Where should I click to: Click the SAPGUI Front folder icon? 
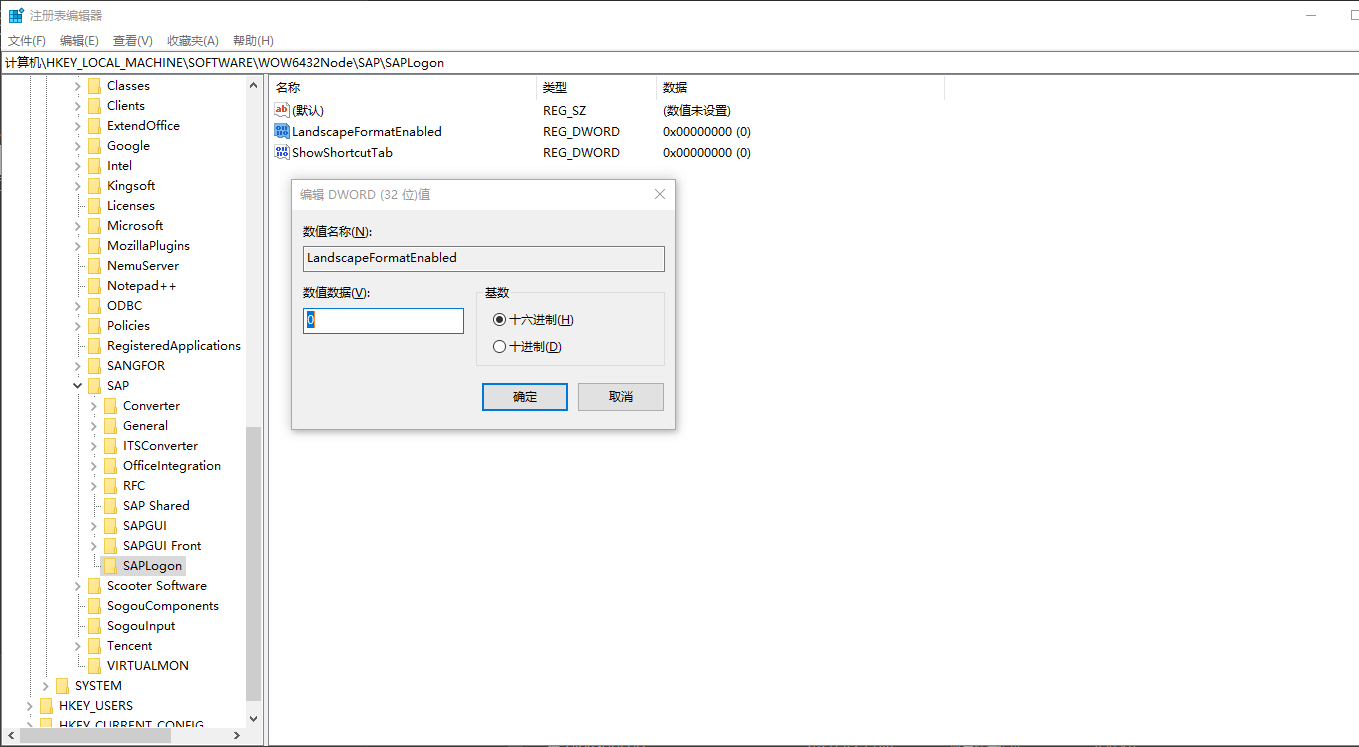pyautogui.click(x=109, y=545)
